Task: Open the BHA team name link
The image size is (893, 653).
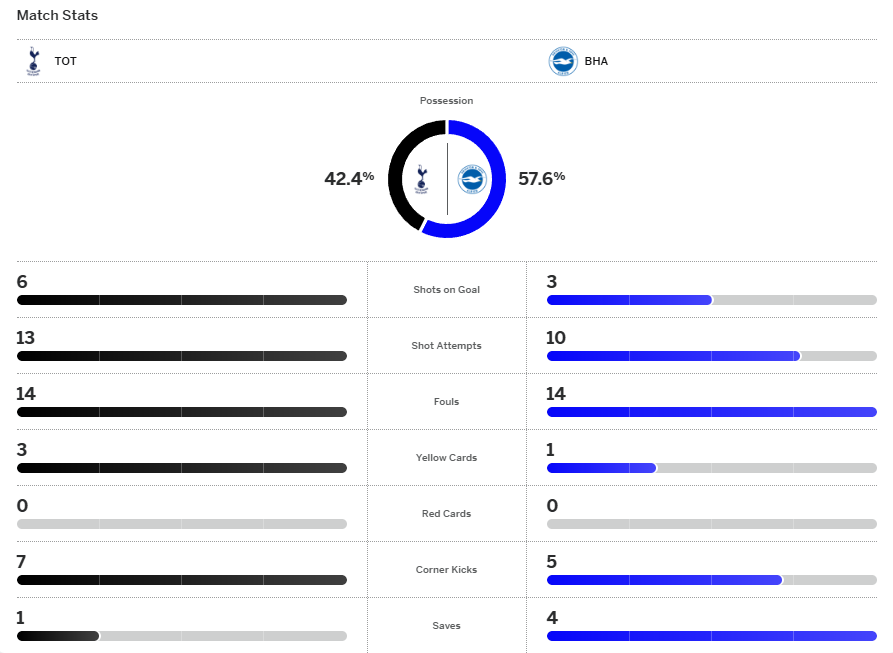Action: pyautogui.click(x=596, y=61)
